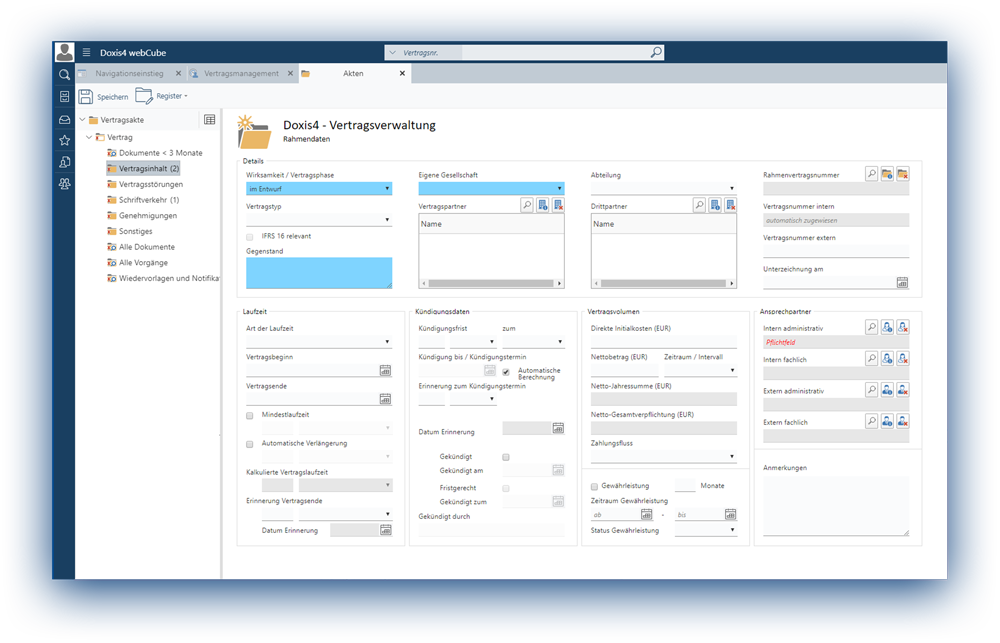This screenshot has width=1000, height=643.
Task: Toggle IFRS 16 relevant checkbox
Action: tap(250, 237)
